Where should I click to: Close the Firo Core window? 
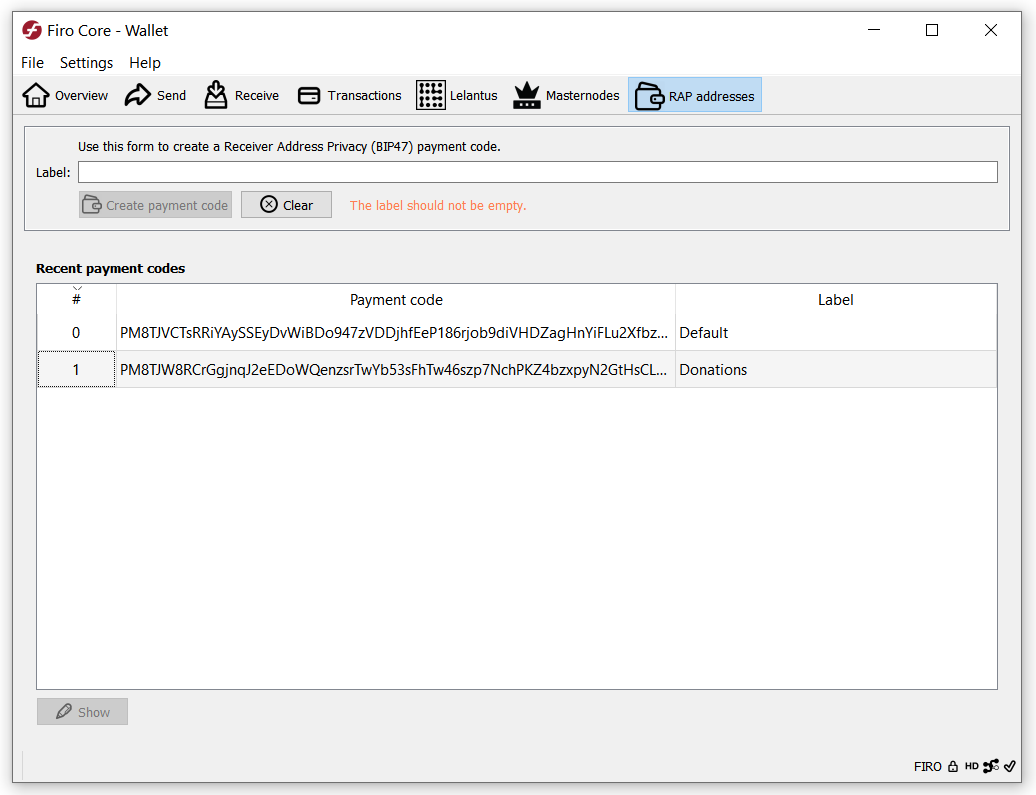pyautogui.click(x=990, y=30)
